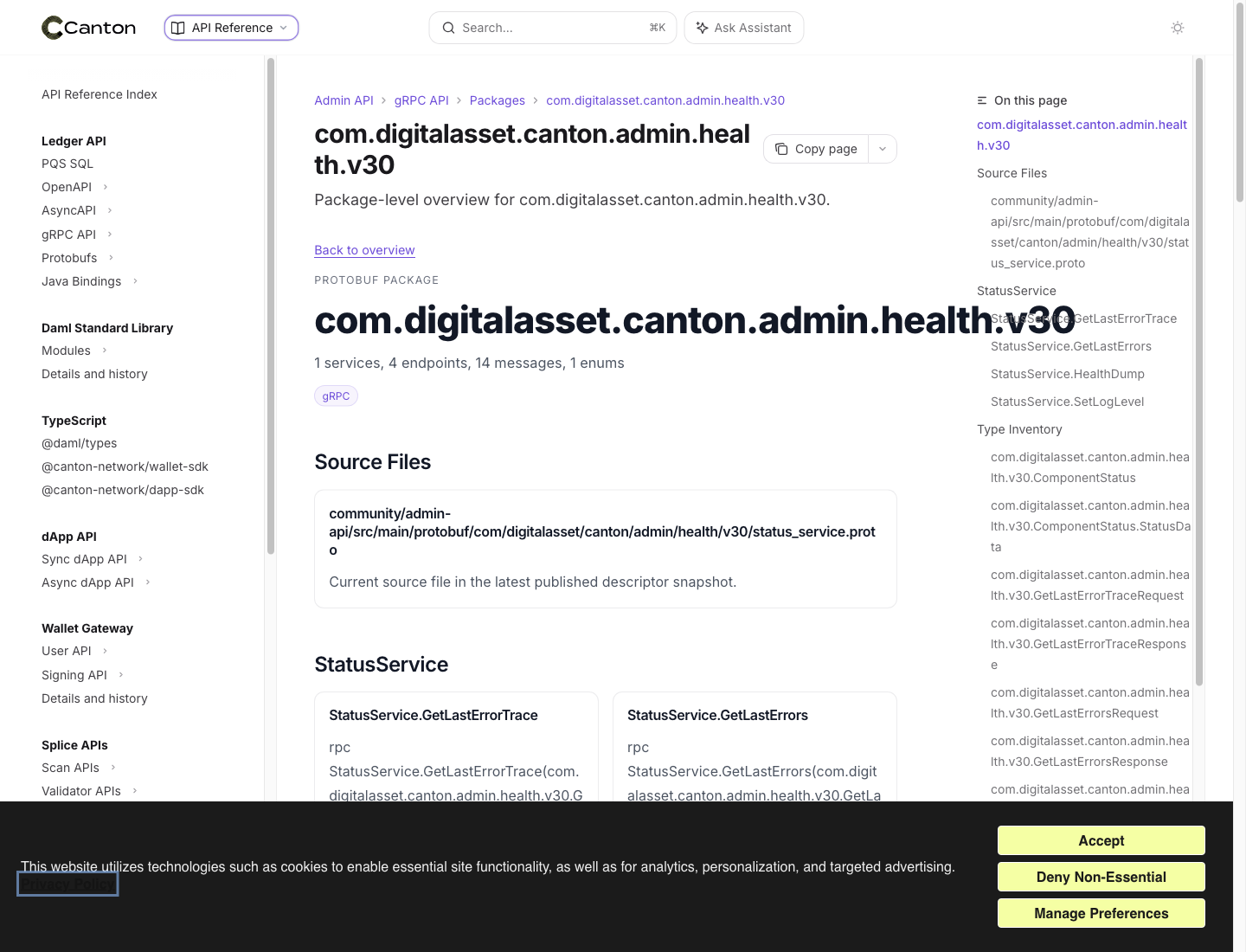Expand the Sync dApp API section
Viewport: 1246px width, 952px height.
pos(141,559)
